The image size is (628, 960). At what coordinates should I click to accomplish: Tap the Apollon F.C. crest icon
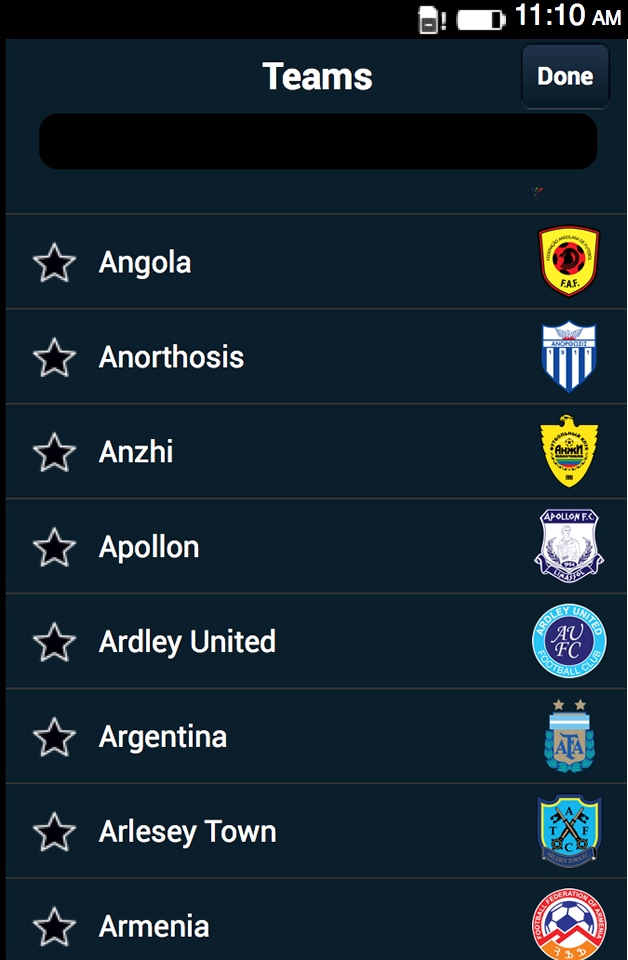tap(569, 546)
